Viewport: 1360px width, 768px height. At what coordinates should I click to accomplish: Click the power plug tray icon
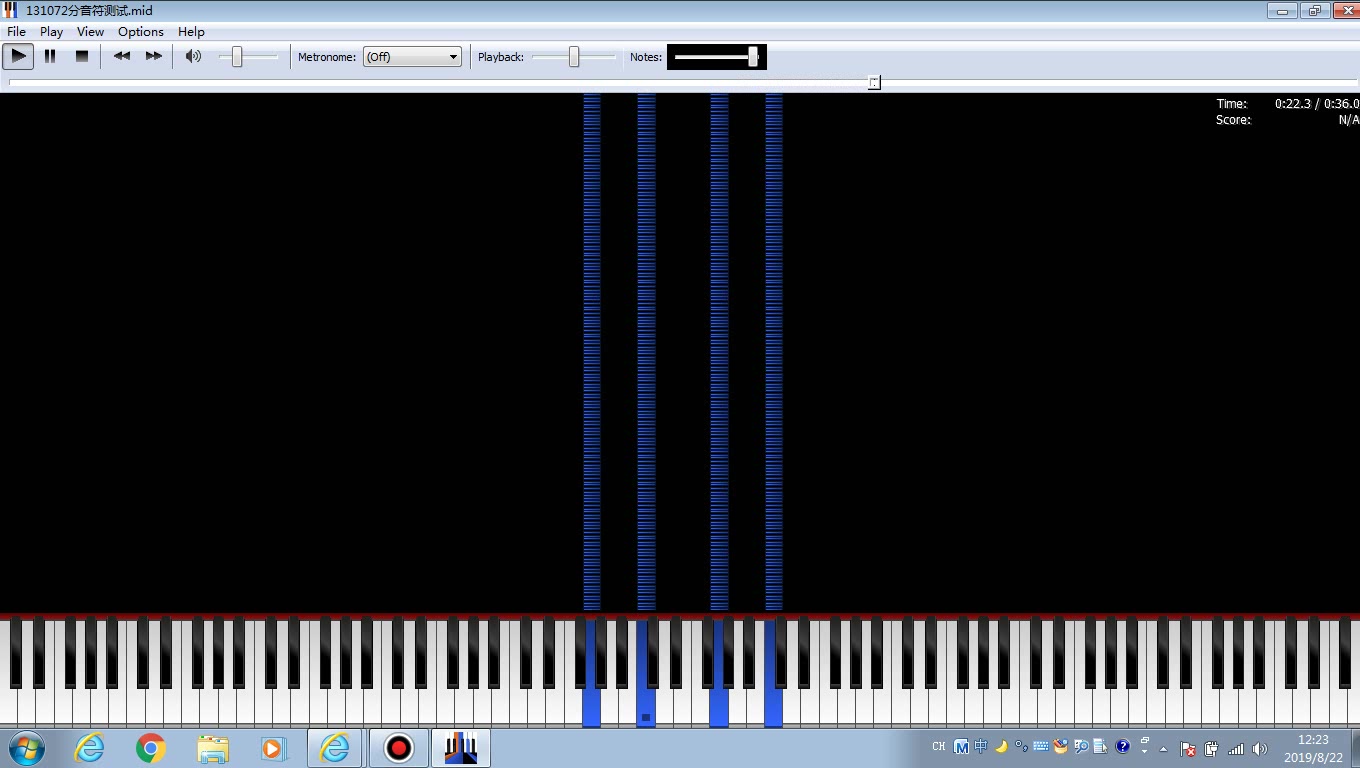[1212, 749]
